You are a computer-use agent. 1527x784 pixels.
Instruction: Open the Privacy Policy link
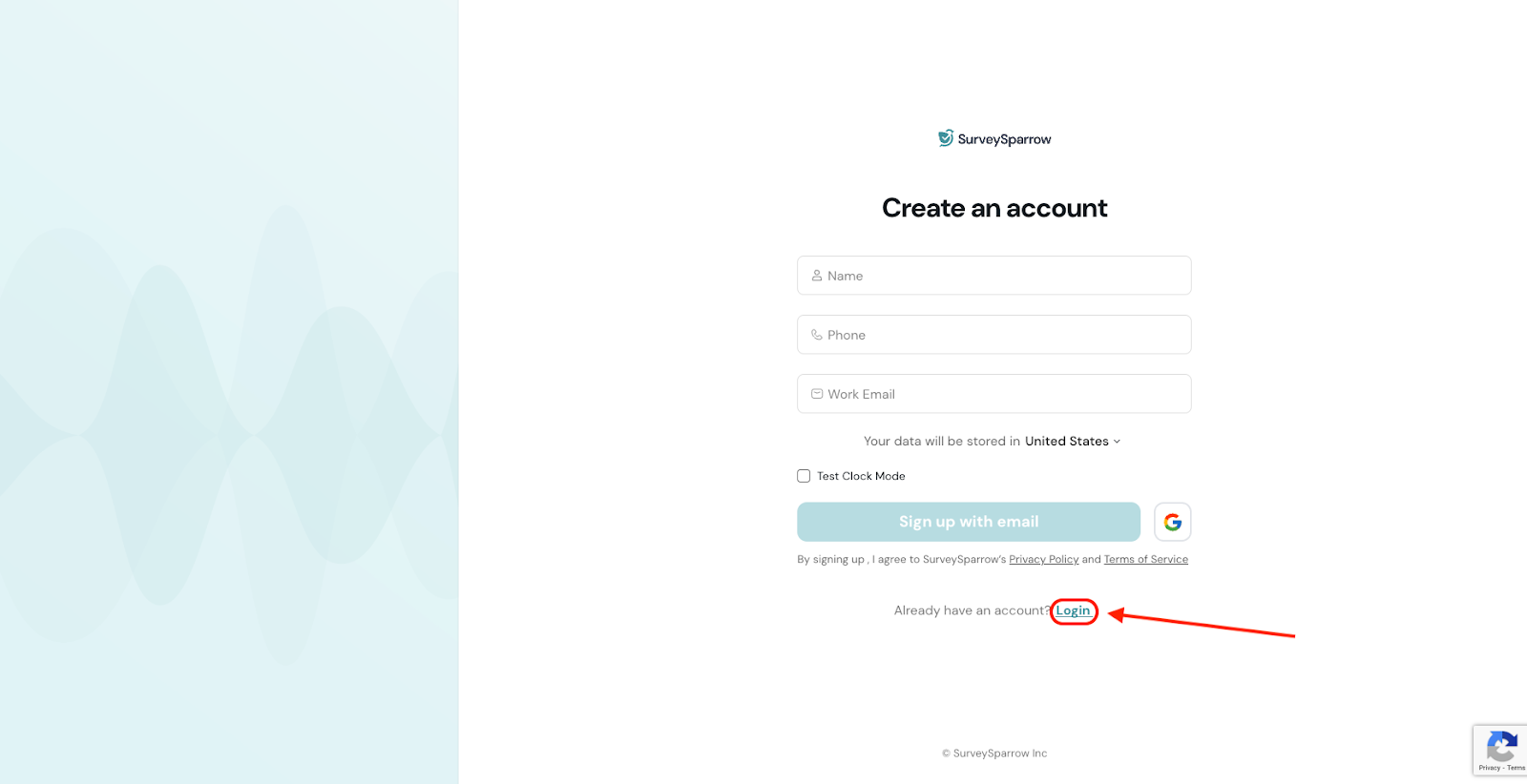[1043, 560]
